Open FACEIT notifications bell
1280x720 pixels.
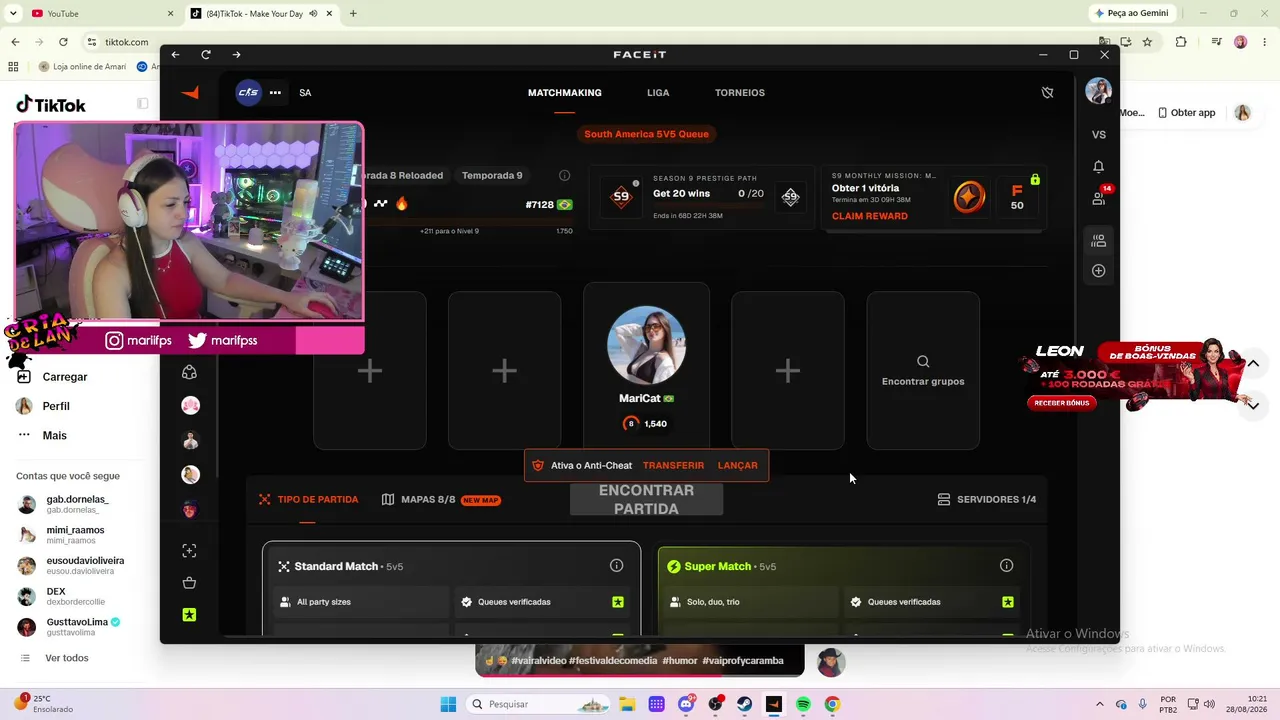tap(1099, 167)
